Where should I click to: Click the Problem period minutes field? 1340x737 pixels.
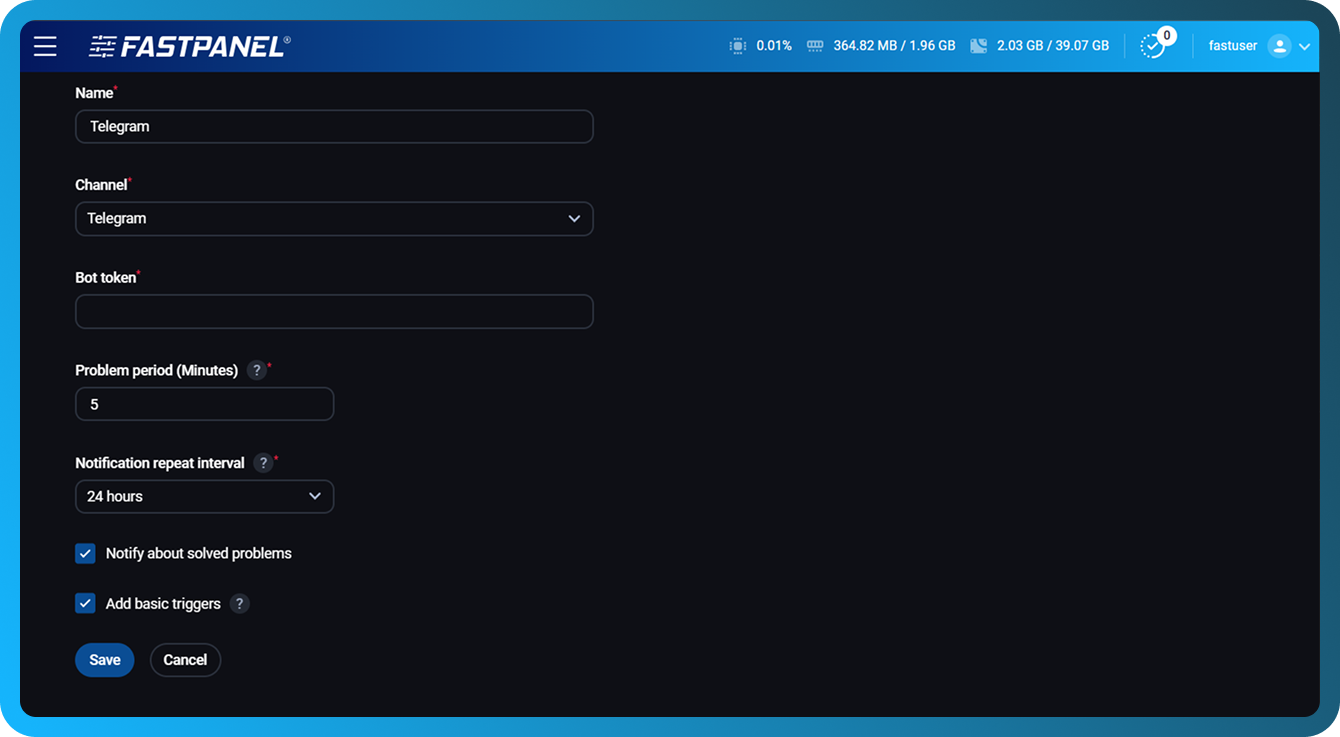(204, 405)
